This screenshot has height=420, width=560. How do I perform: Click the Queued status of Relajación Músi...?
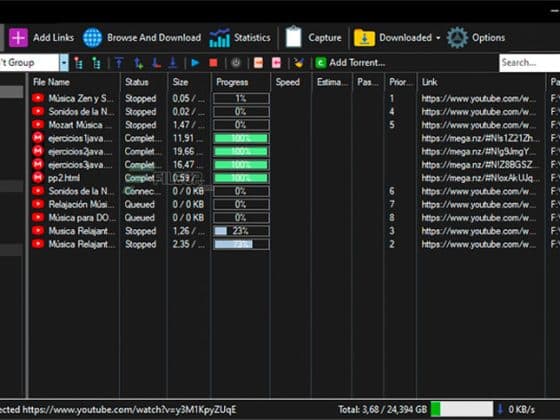pyautogui.click(x=140, y=204)
